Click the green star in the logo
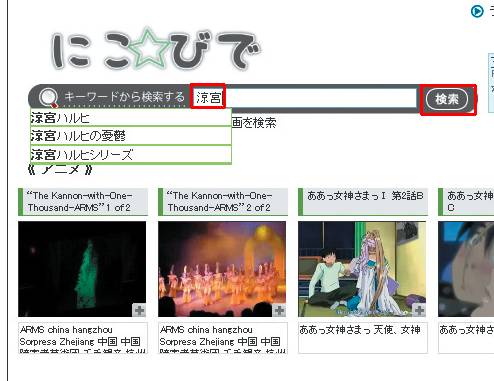 click(148, 48)
